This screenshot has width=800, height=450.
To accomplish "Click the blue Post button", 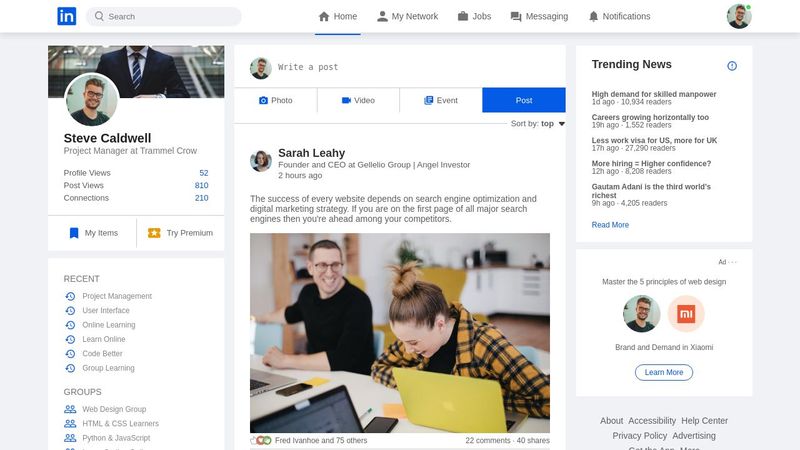I will (x=523, y=100).
